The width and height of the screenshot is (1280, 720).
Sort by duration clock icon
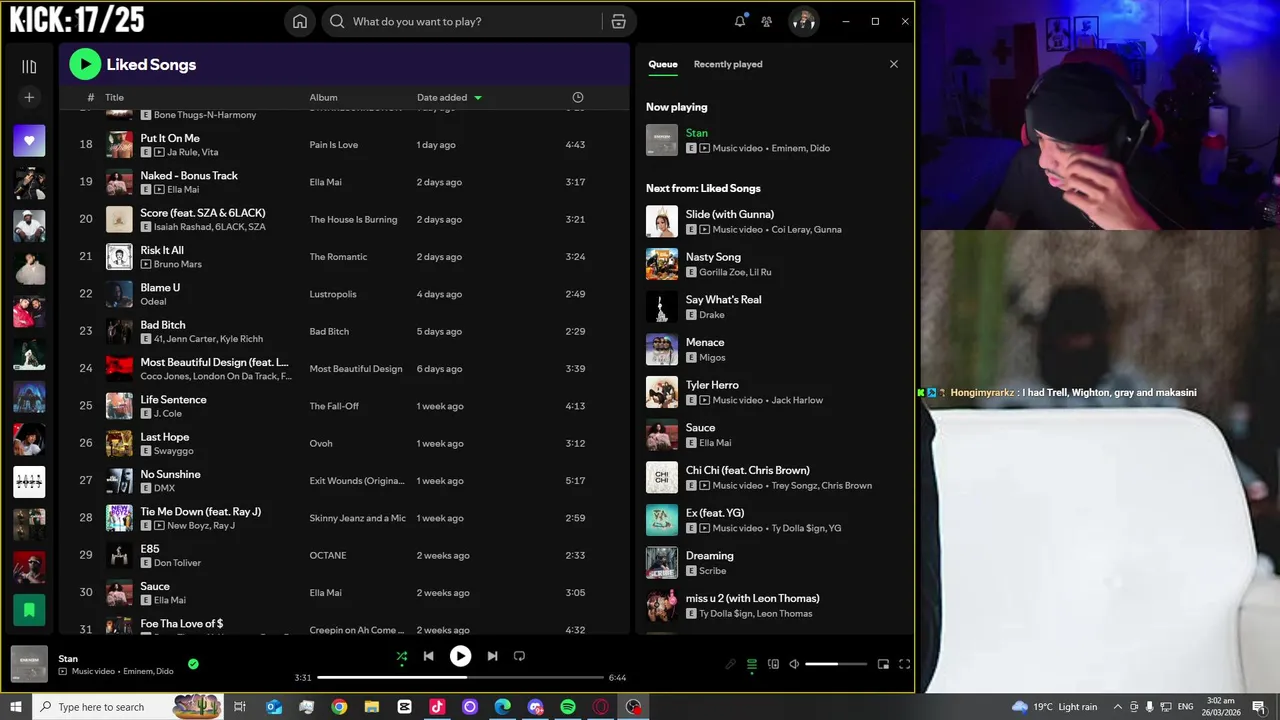577,97
